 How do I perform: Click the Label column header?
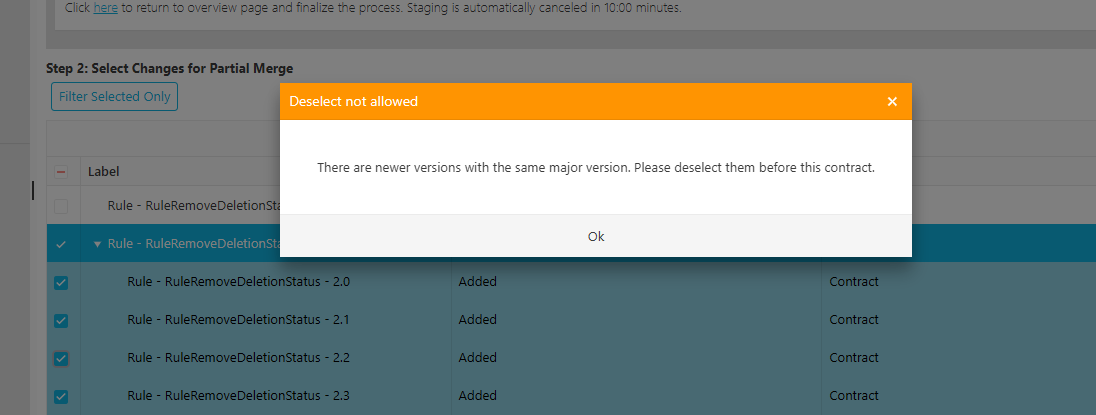(x=104, y=172)
